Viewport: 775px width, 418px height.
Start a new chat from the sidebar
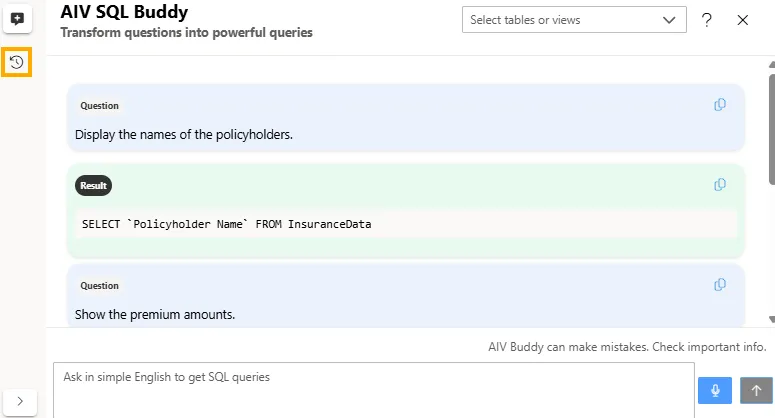(17, 19)
